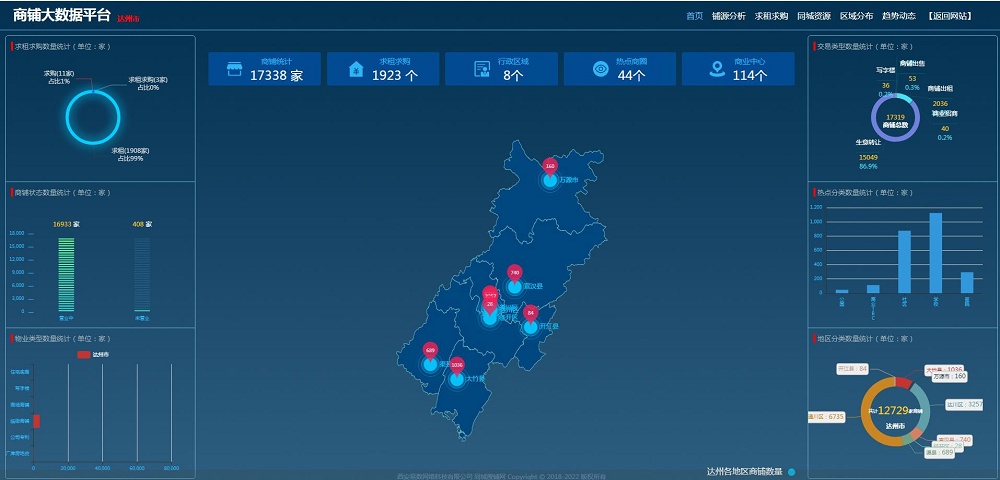
Task: Click the 渠县 : 689 label
Action: (x=939, y=453)
